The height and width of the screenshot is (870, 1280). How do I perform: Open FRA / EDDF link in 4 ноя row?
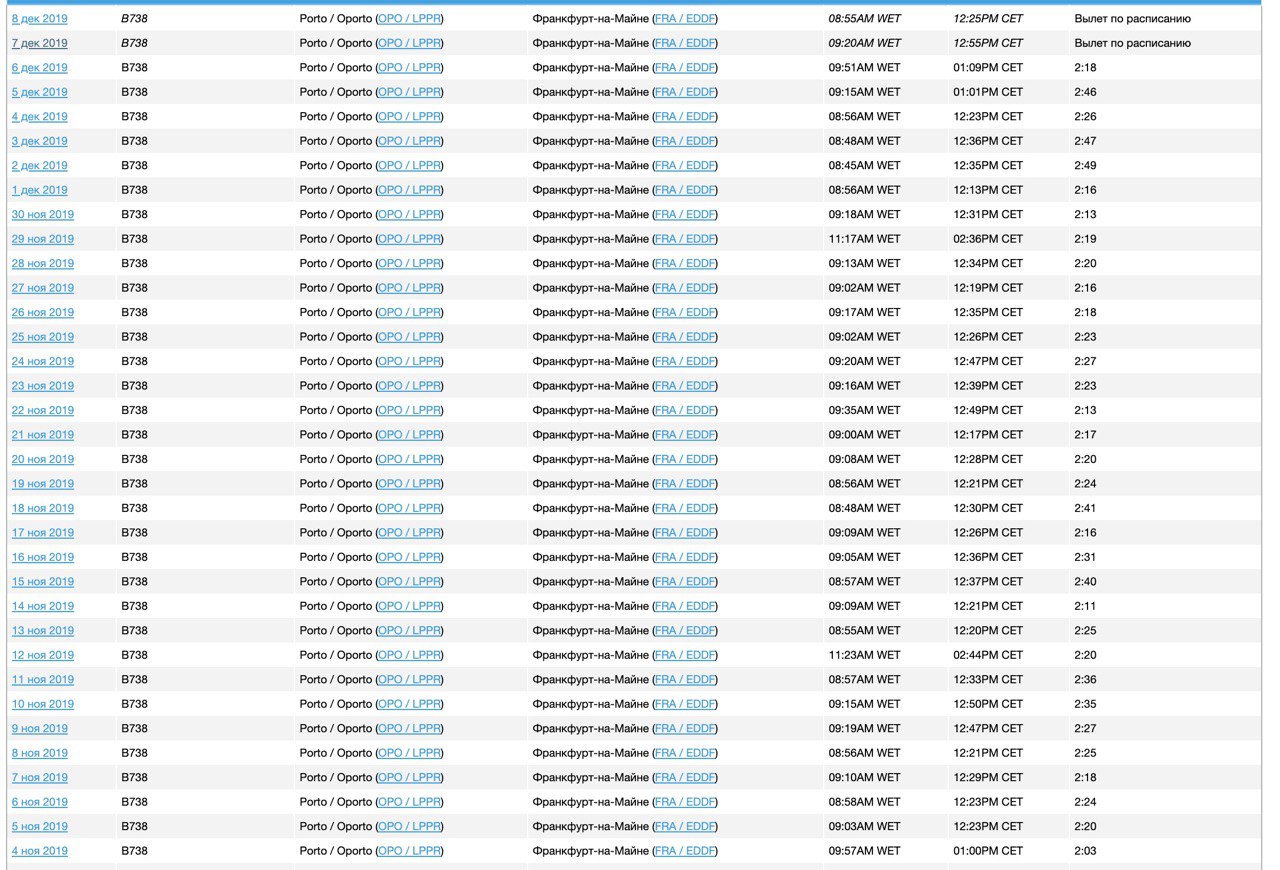click(x=685, y=852)
